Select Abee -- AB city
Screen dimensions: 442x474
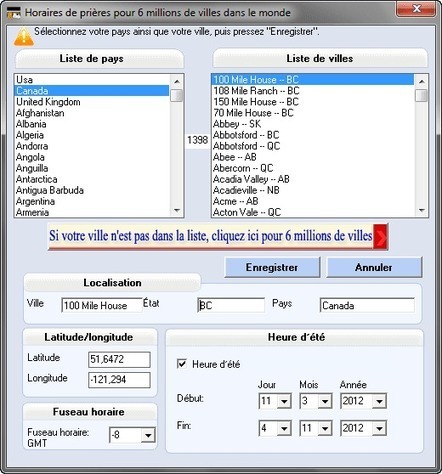click(x=313, y=157)
